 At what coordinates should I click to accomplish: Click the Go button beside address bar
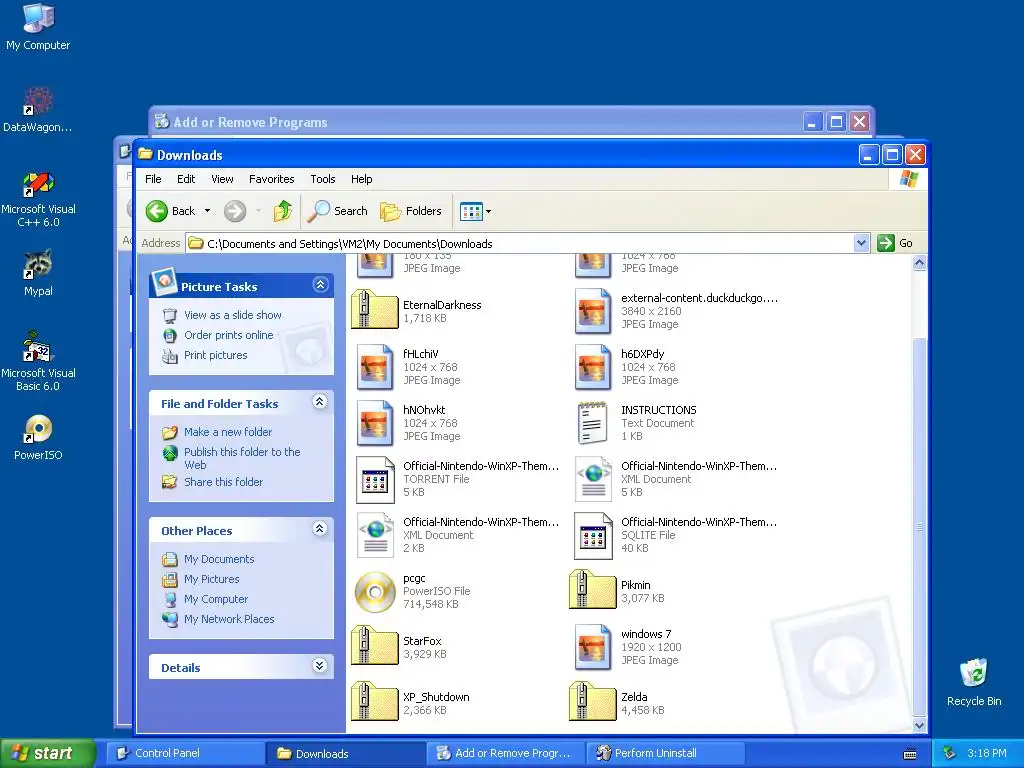[x=895, y=243]
